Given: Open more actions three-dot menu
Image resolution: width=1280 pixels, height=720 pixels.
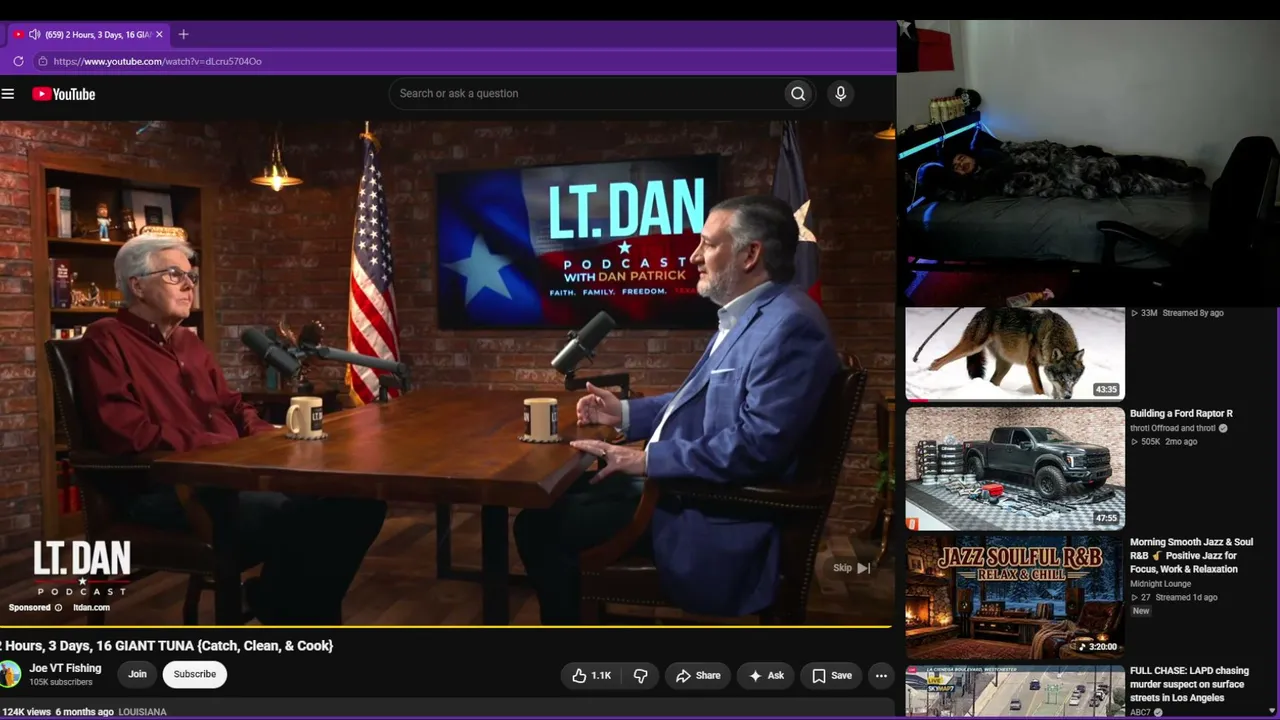Looking at the screenshot, I should click(x=881, y=676).
